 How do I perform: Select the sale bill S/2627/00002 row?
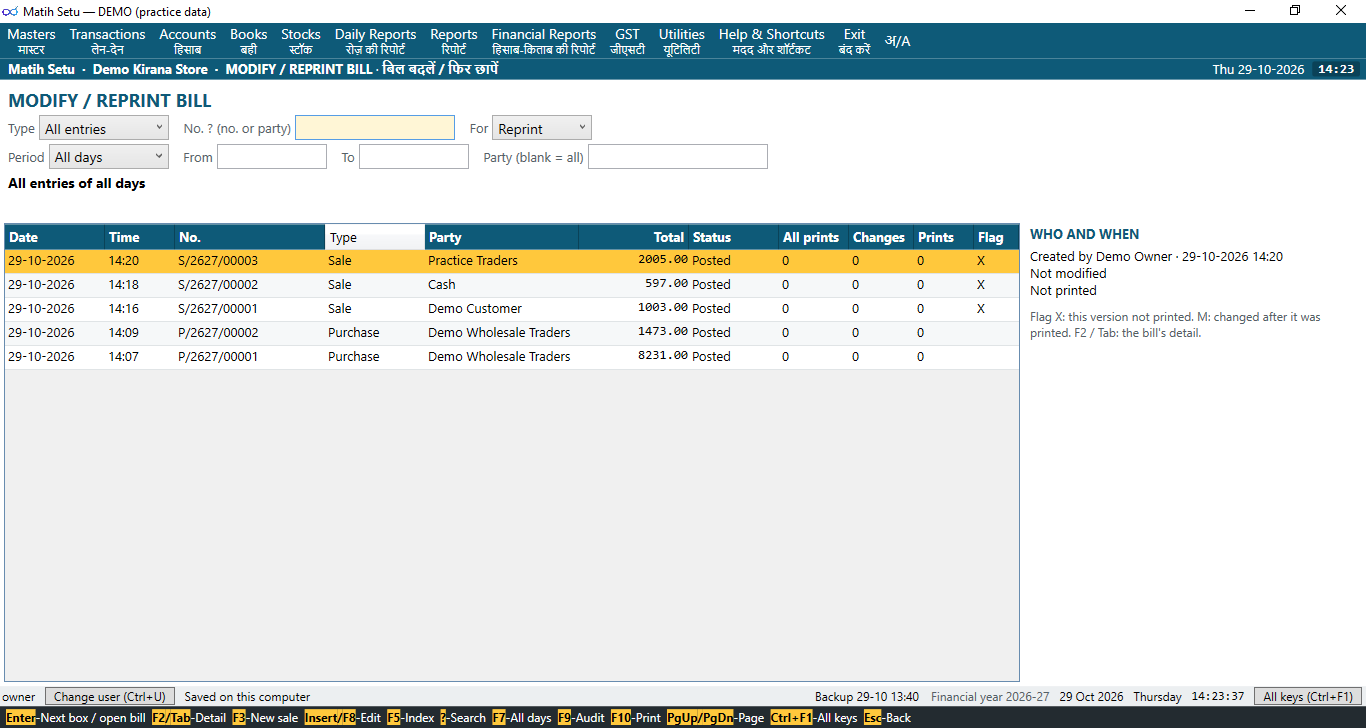(x=512, y=285)
